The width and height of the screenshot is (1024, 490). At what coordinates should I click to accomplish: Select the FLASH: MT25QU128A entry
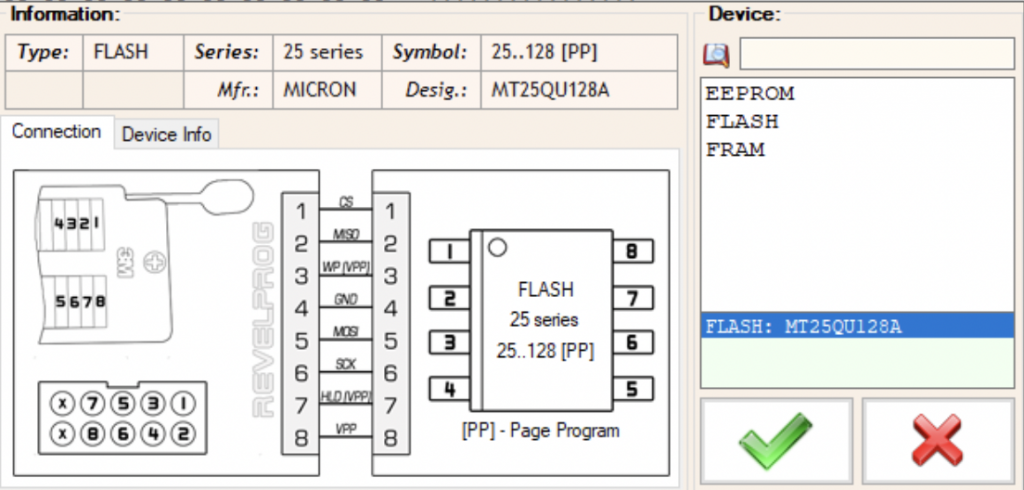click(x=857, y=325)
